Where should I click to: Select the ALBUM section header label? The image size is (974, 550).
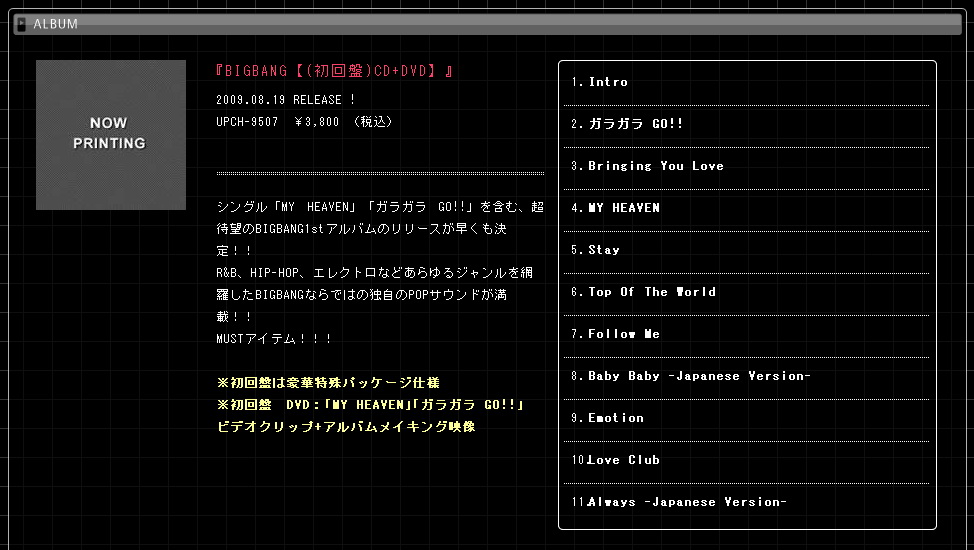(x=55, y=24)
